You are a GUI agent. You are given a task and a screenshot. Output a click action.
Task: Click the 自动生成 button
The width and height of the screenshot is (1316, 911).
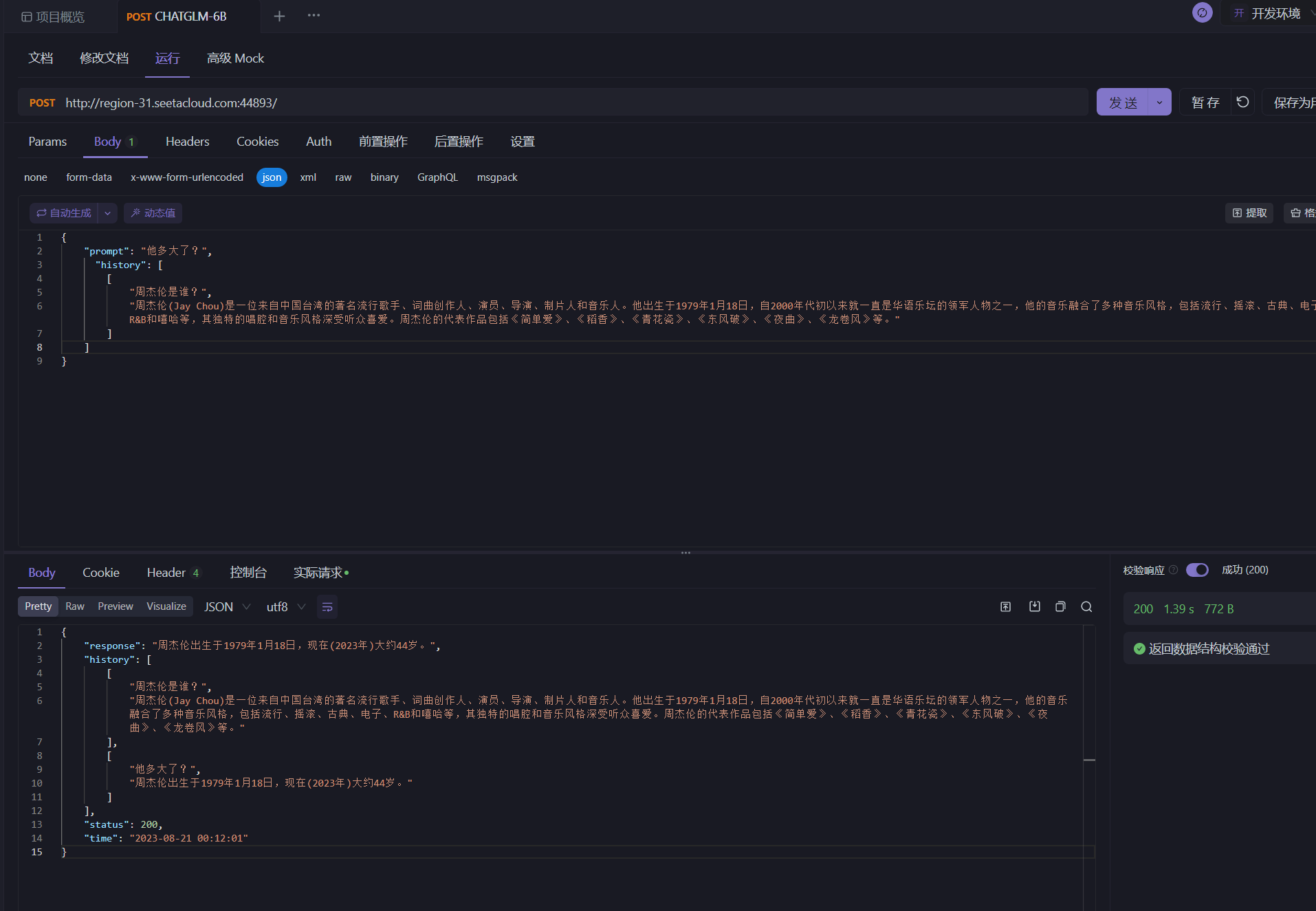[64, 213]
